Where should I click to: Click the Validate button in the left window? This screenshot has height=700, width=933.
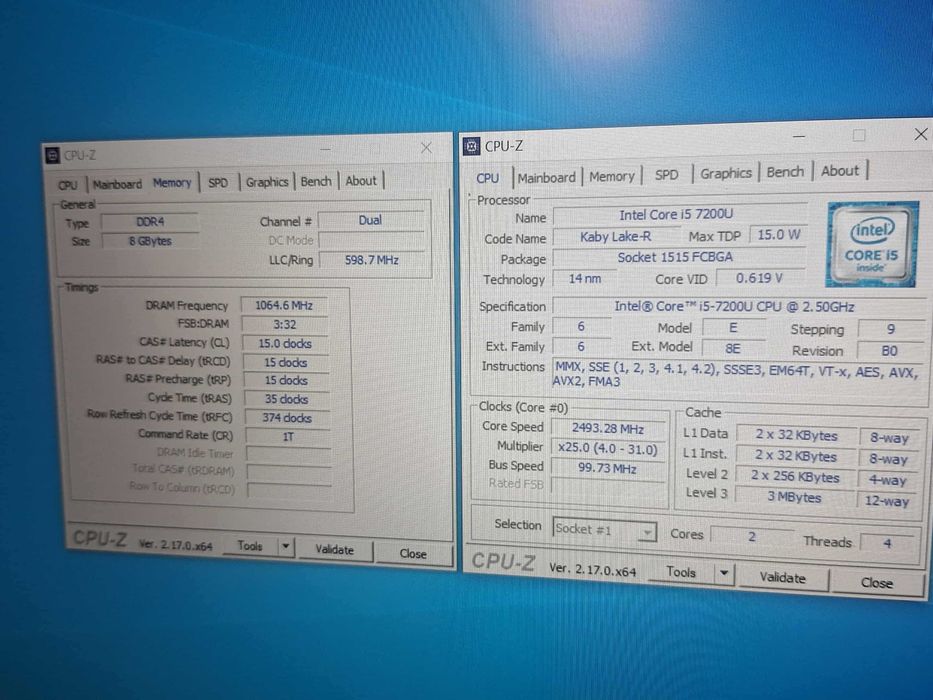(x=334, y=549)
